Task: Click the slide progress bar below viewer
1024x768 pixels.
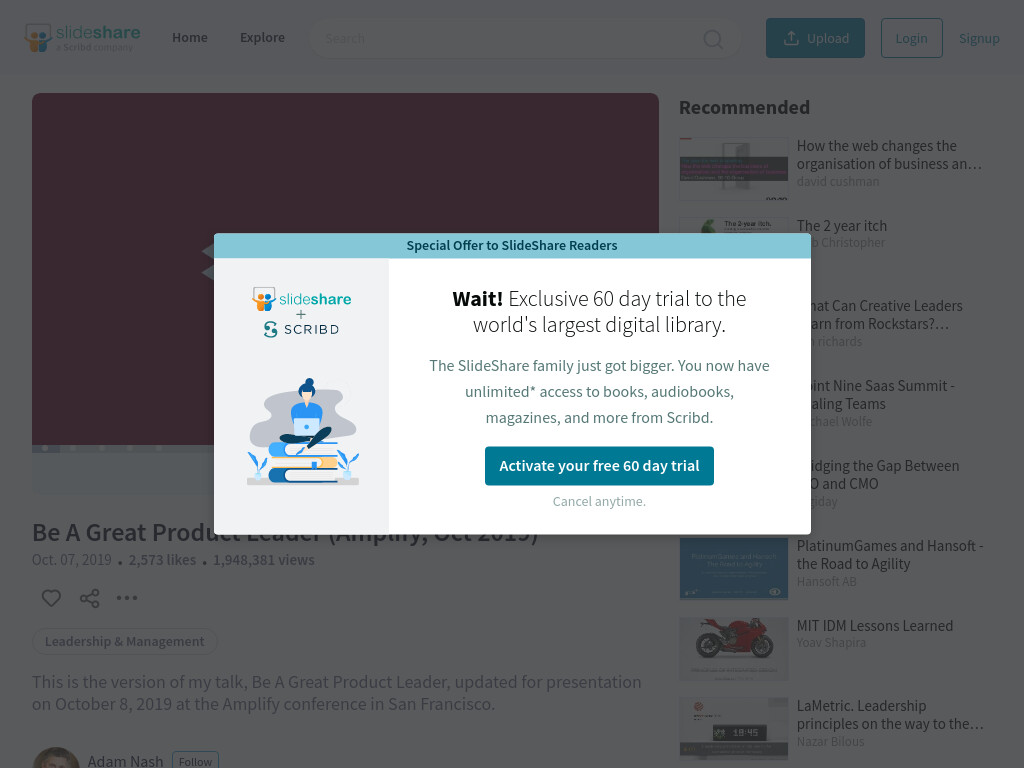Action: (123, 449)
